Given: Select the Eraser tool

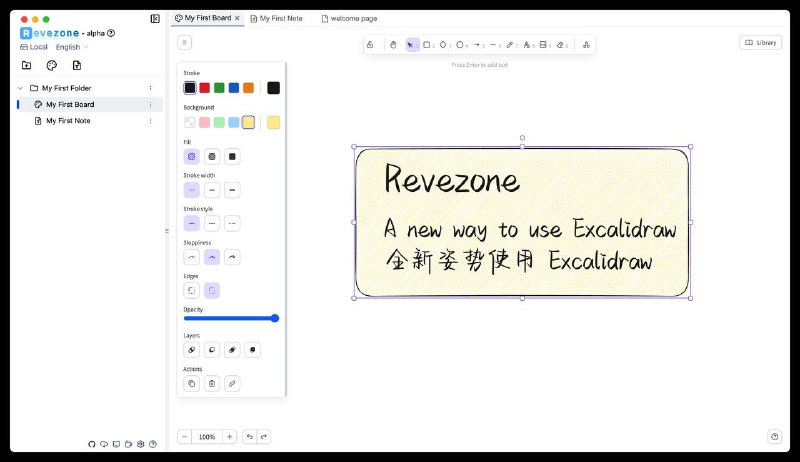Looking at the screenshot, I should (560, 44).
